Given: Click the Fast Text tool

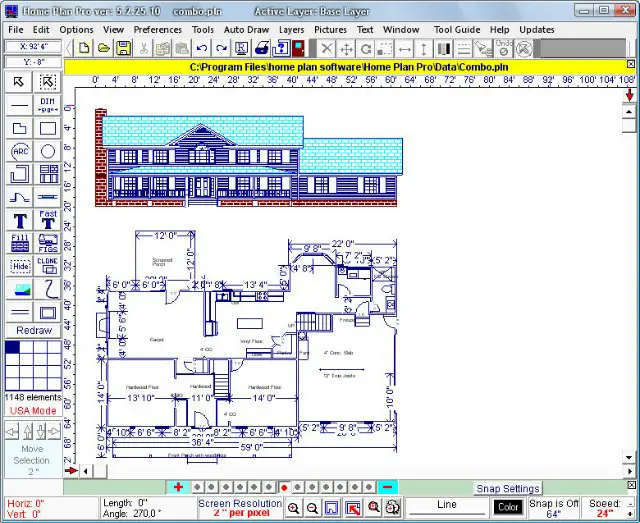Looking at the screenshot, I should (47, 219).
